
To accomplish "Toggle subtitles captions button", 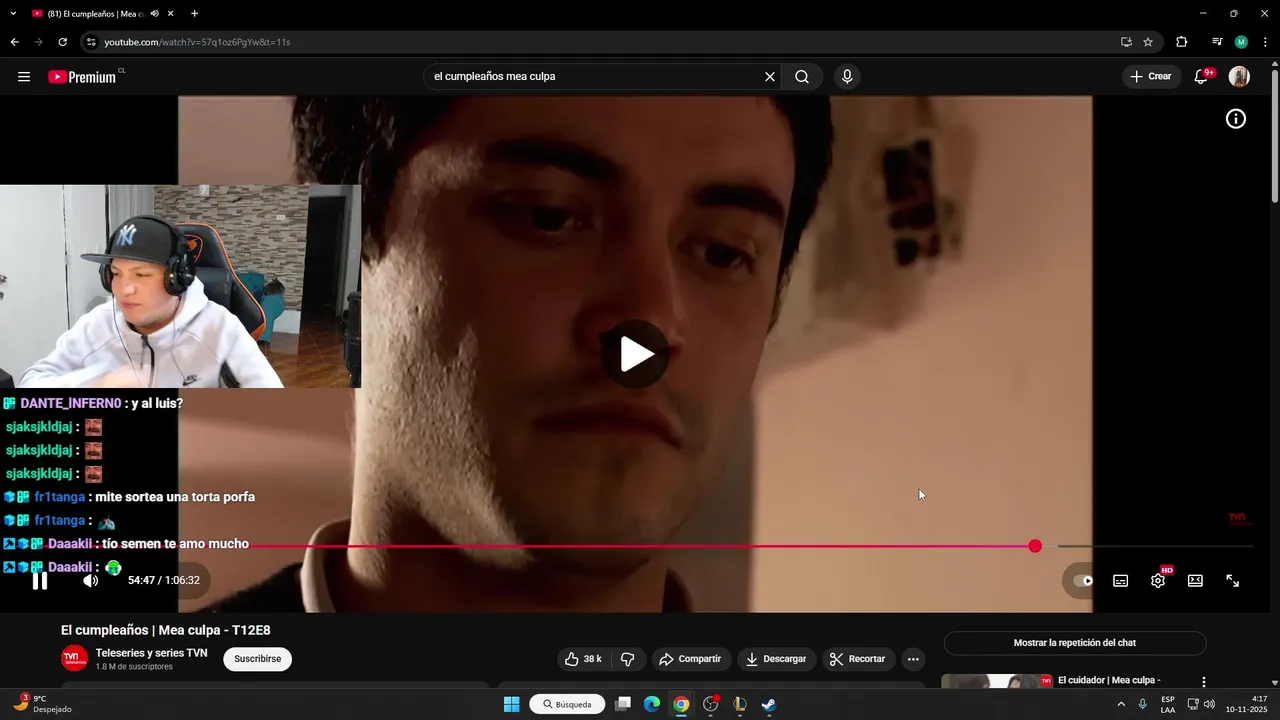I will (x=1121, y=580).
